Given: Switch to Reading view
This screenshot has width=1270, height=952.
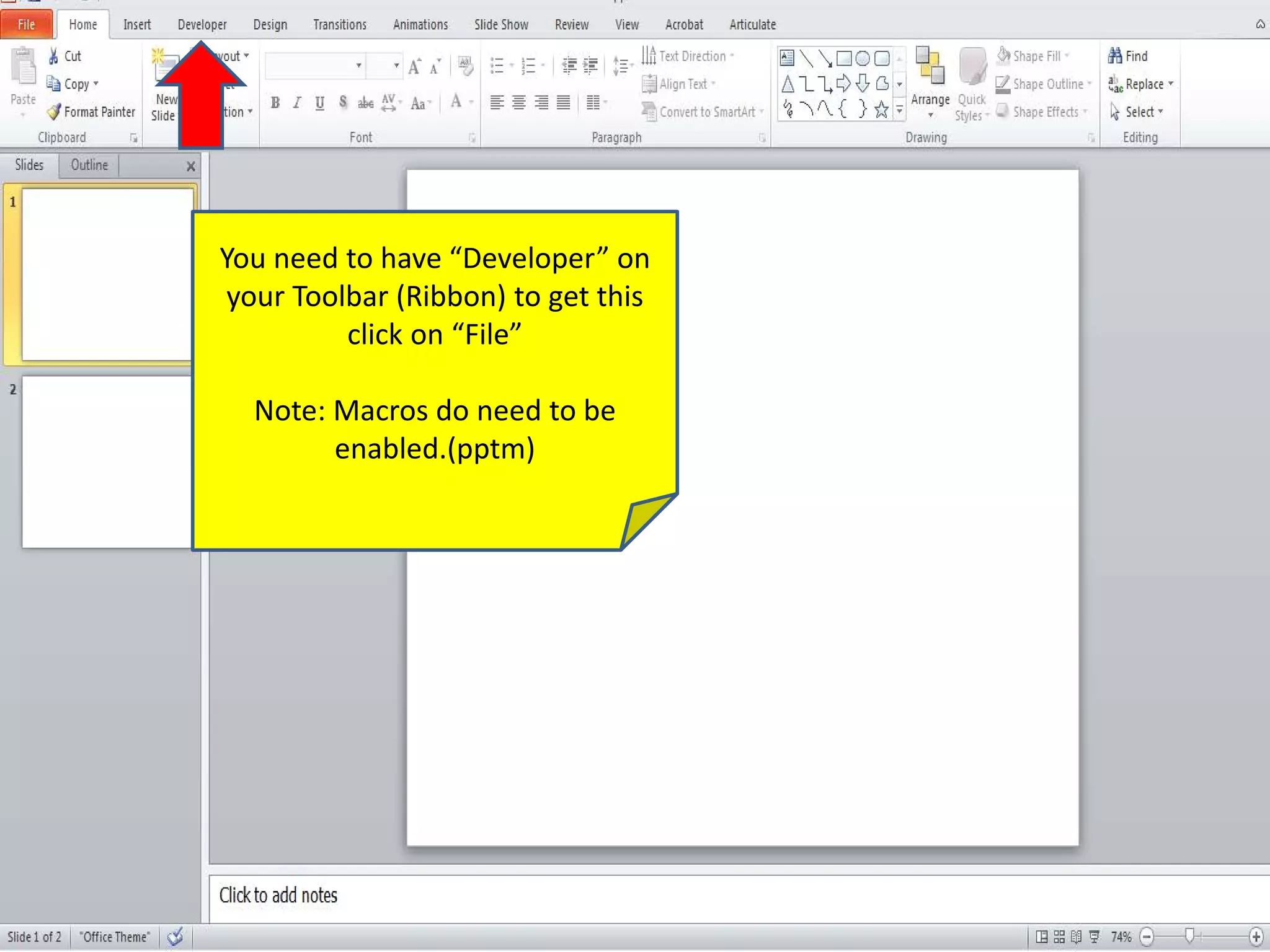Looking at the screenshot, I should click(x=1077, y=937).
